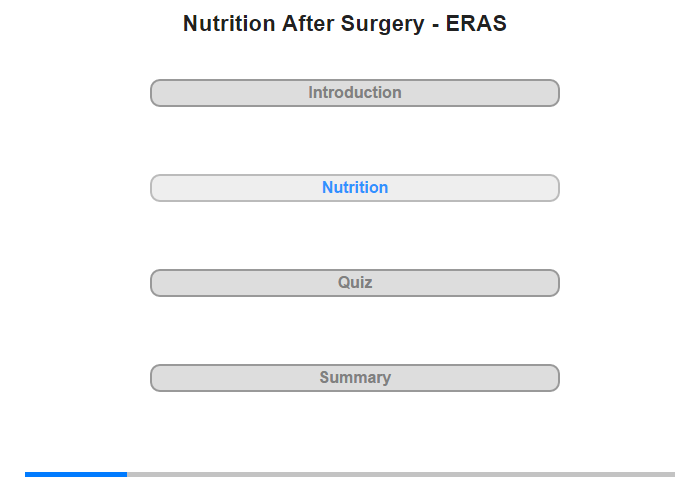Jump to the Introduction menu item

(355, 93)
